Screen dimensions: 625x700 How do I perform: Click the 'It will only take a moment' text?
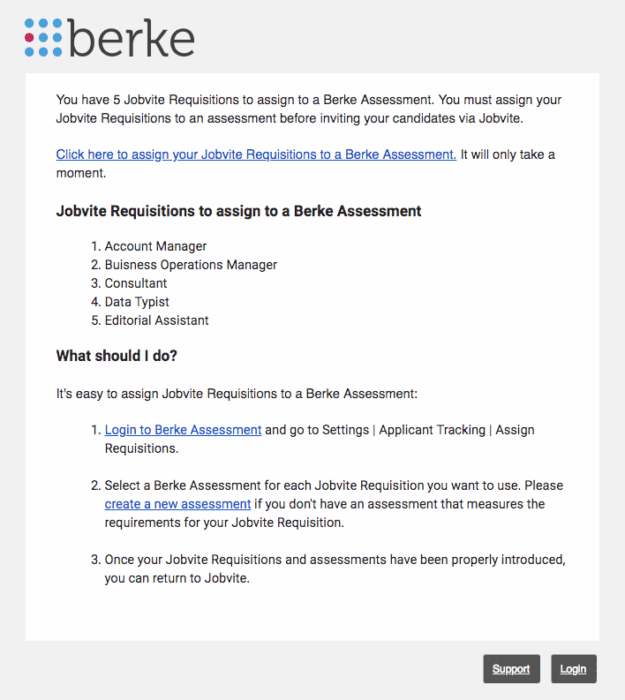tap(305, 164)
